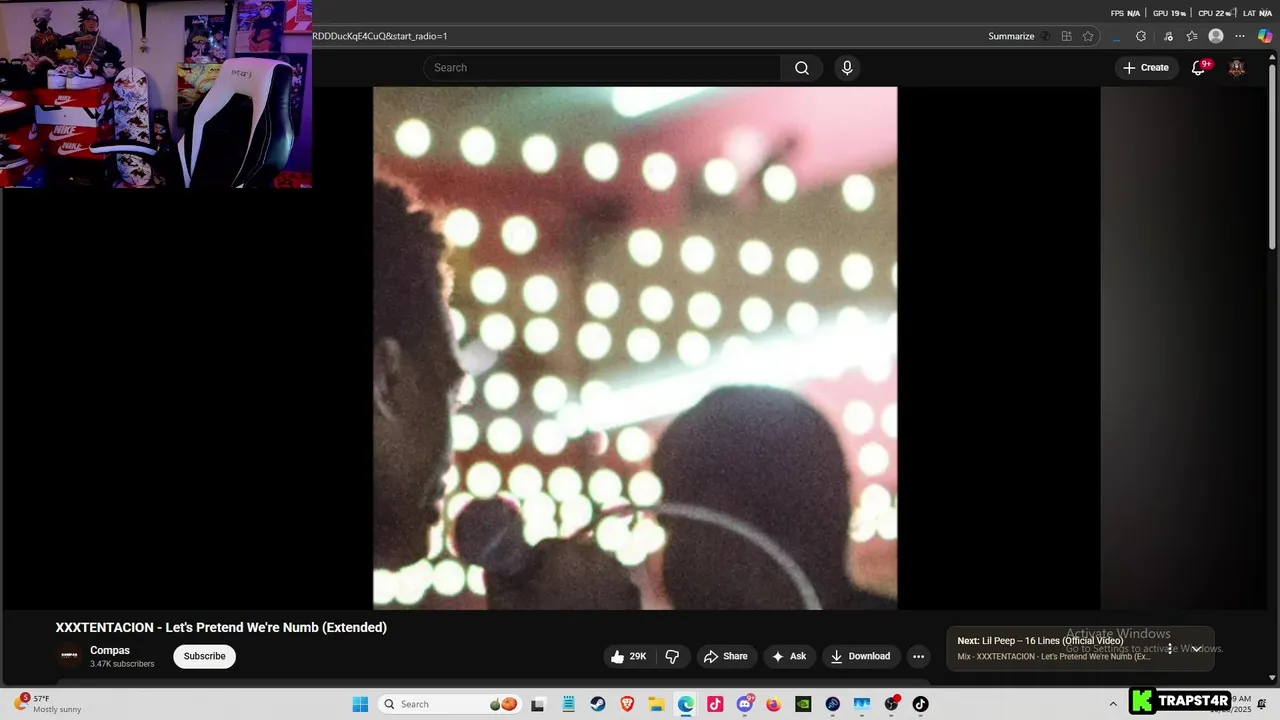Open NVIDIA app from the taskbar

pos(803,704)
